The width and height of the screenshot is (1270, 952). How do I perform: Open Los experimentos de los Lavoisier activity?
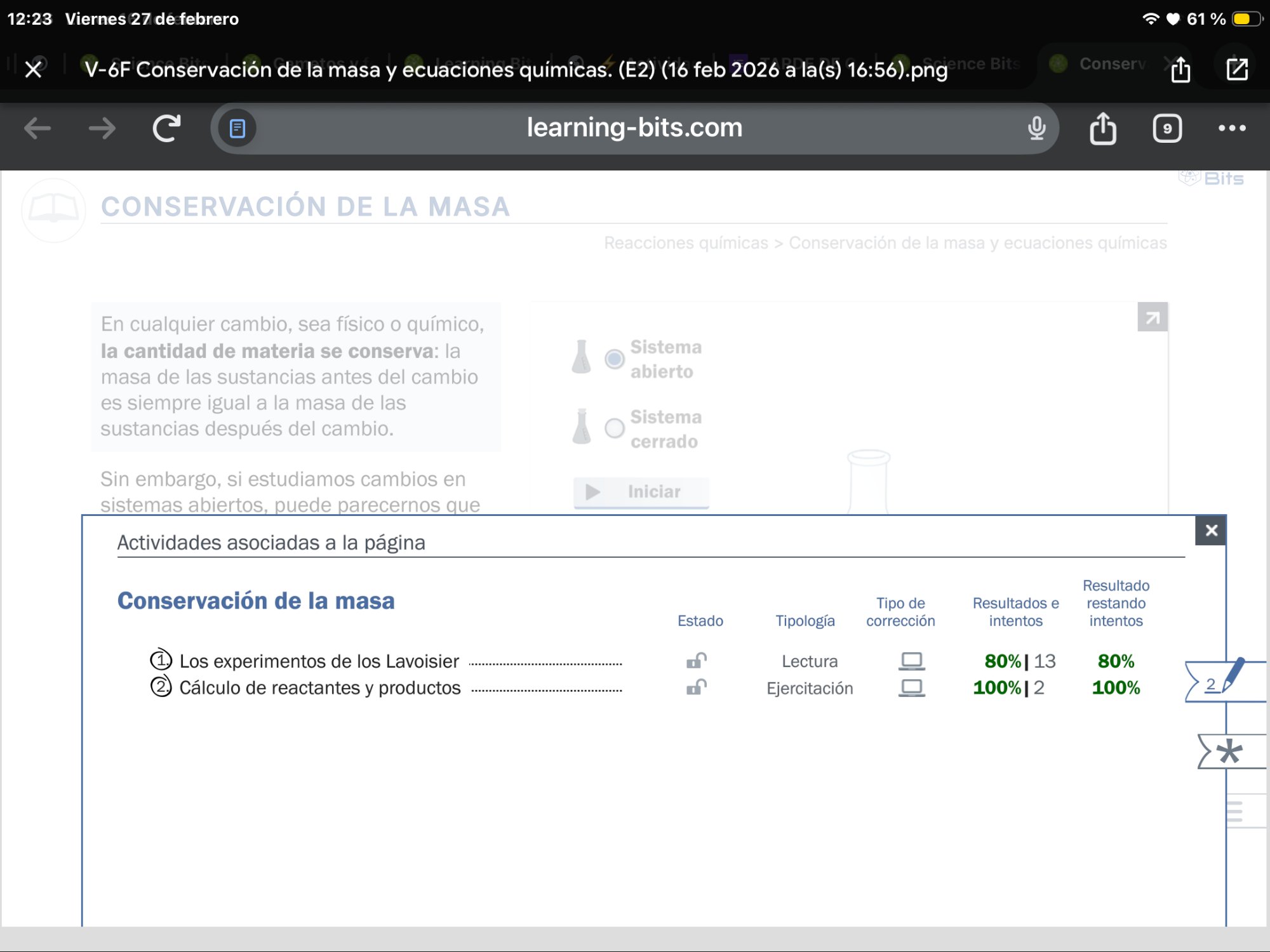pyautogui.click(x=319, y=661)
